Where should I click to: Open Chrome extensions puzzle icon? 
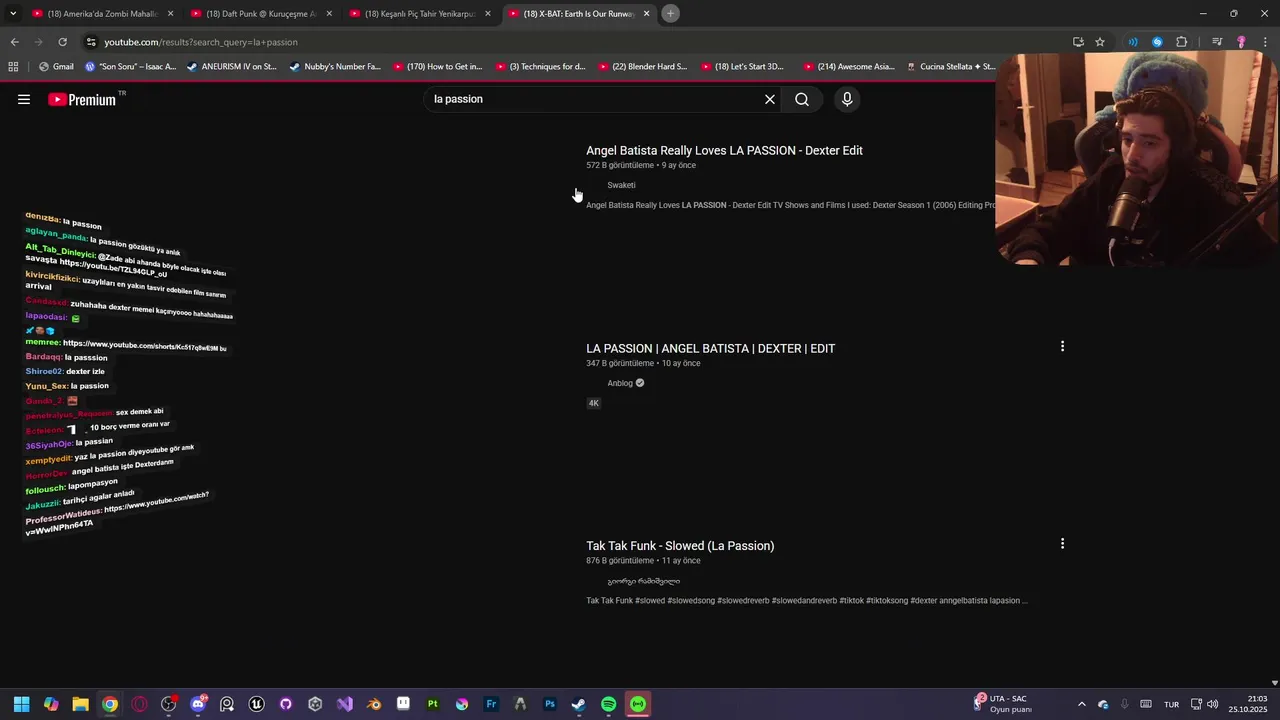click(x=1182, y=42)
